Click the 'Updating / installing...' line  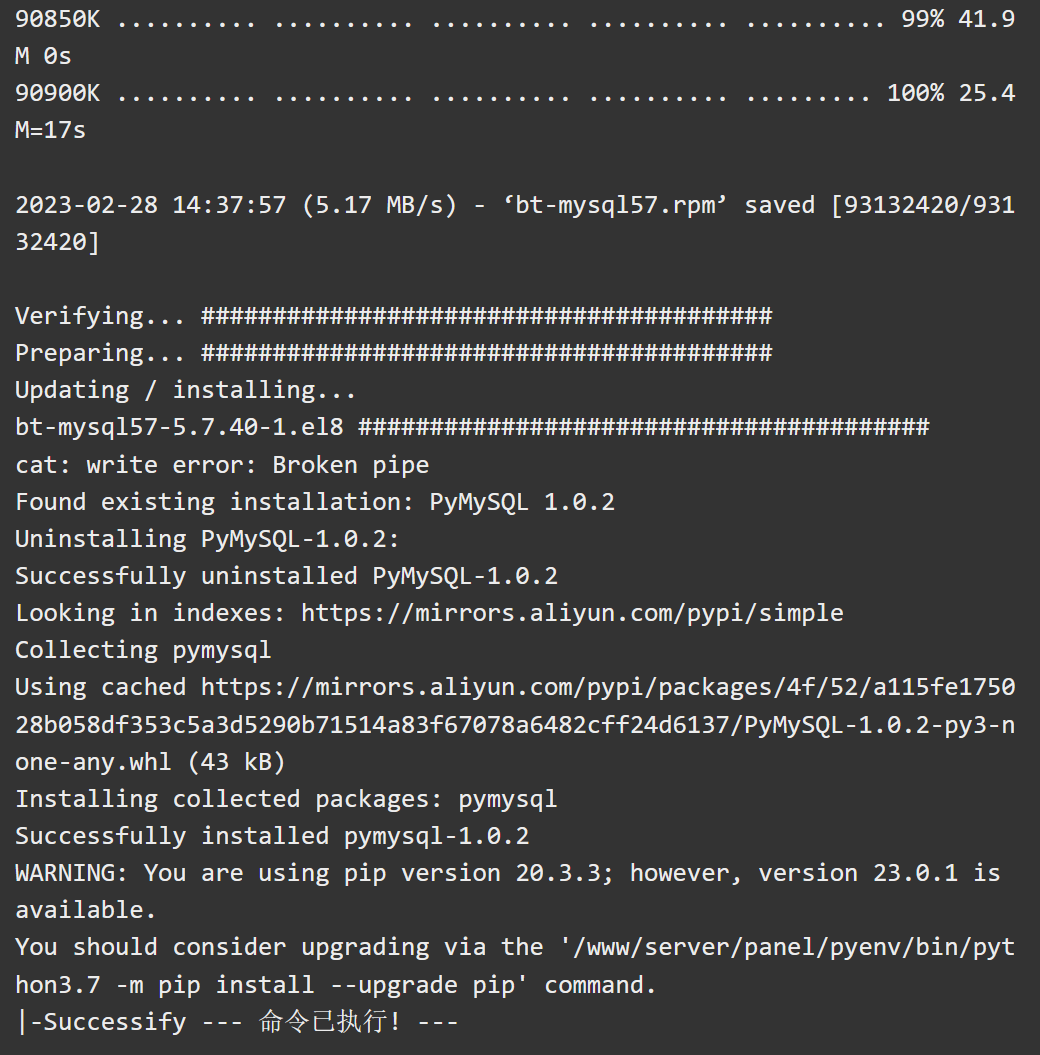pos(185,390)
